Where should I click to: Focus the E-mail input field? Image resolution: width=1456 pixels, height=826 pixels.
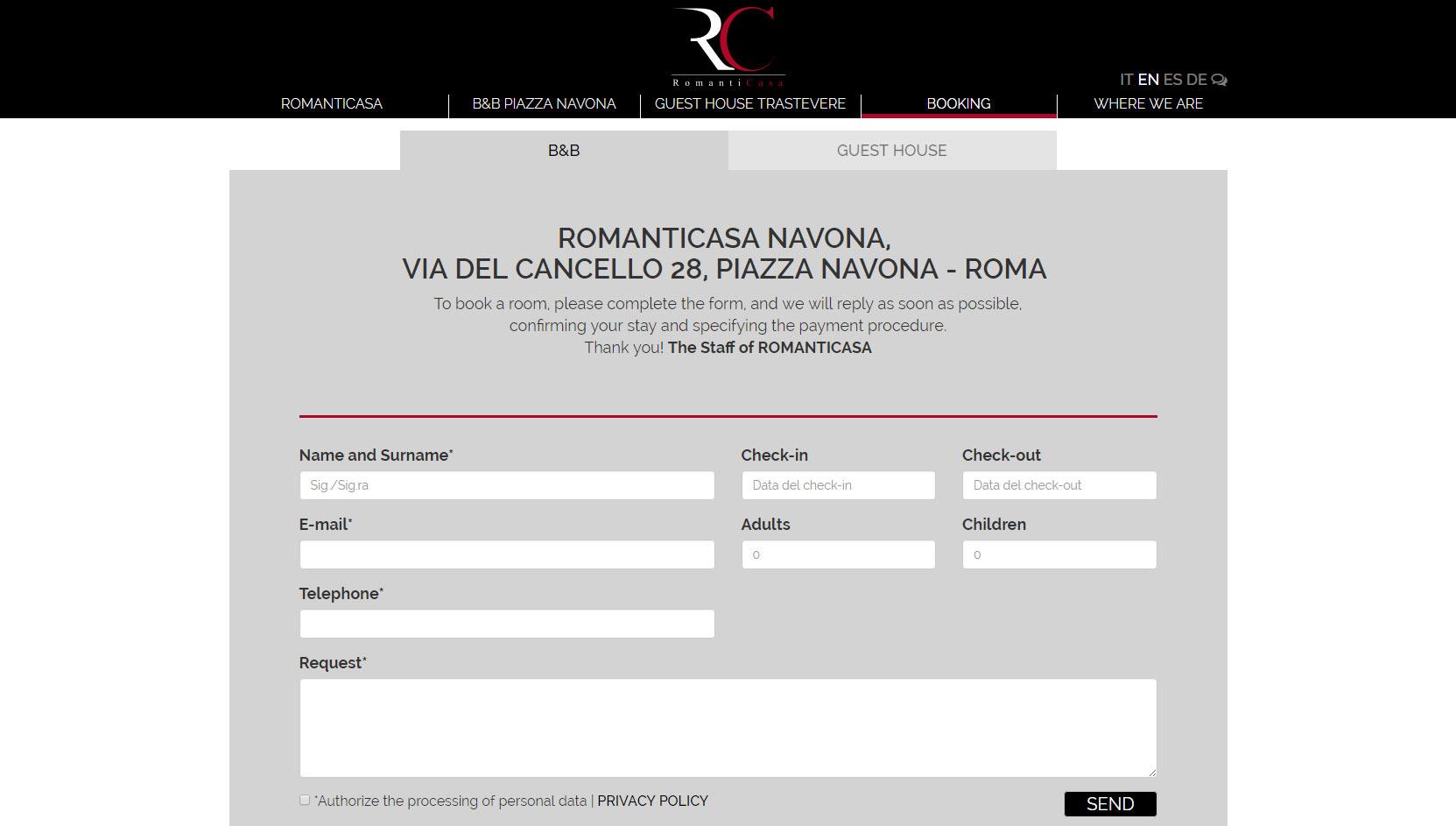pyautogui.click(x=507, y=554)
